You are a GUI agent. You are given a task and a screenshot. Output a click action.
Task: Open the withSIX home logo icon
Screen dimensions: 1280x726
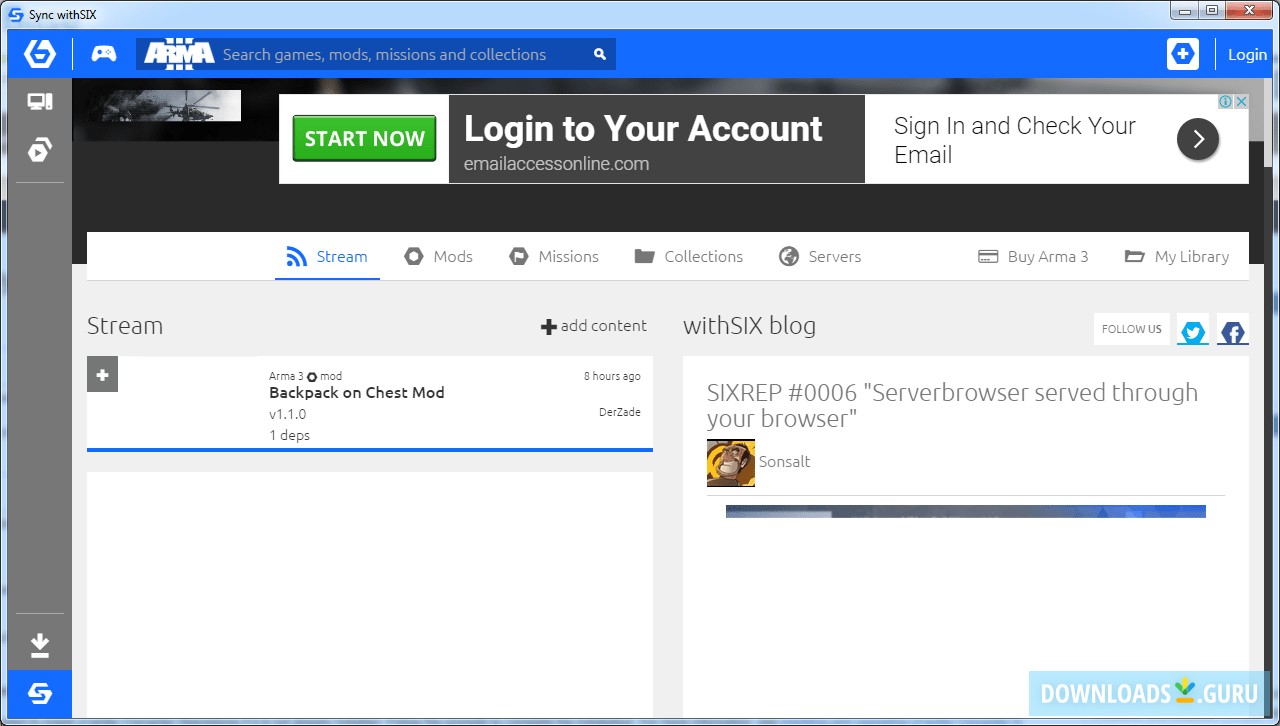(40, 54)
